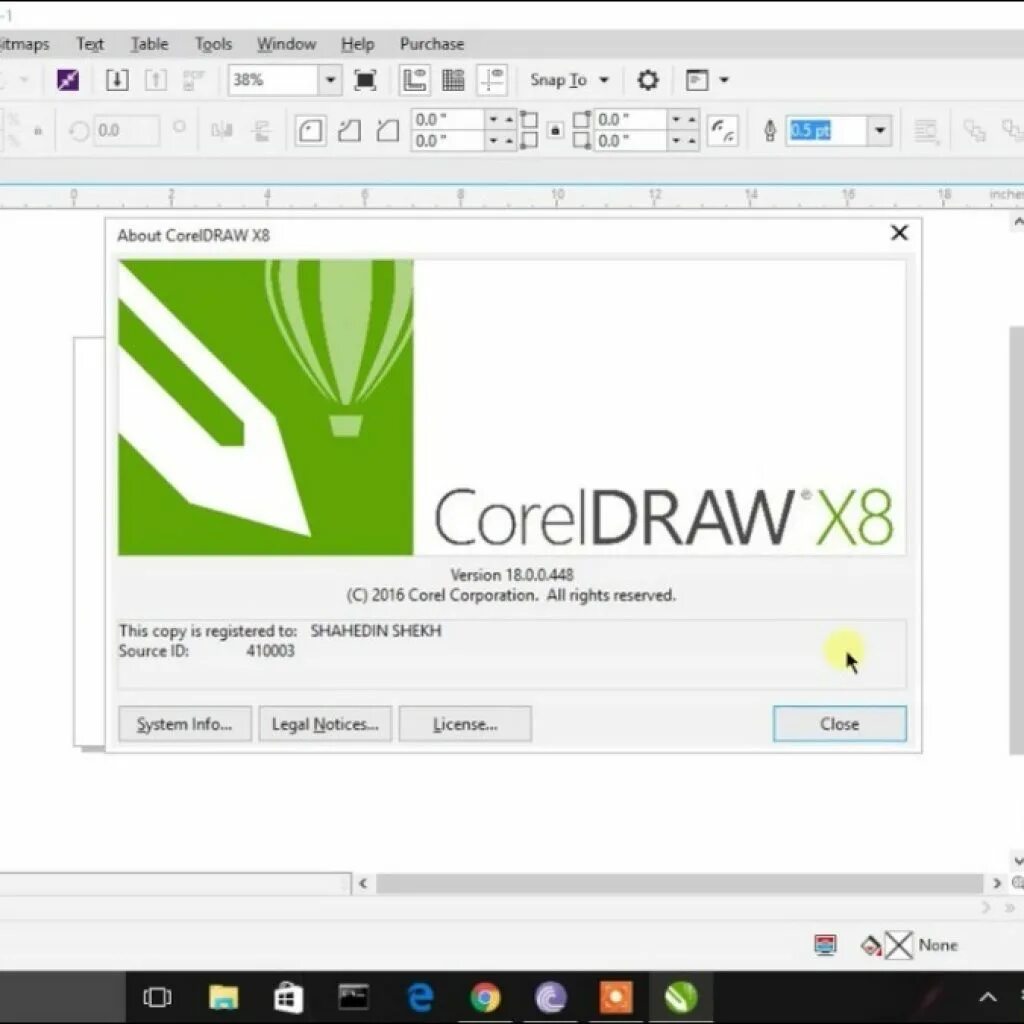Close the About CorelDRAW X8 dialog with X
The height and width of the screenshot is (1024, 1024).
pos(899,233)
